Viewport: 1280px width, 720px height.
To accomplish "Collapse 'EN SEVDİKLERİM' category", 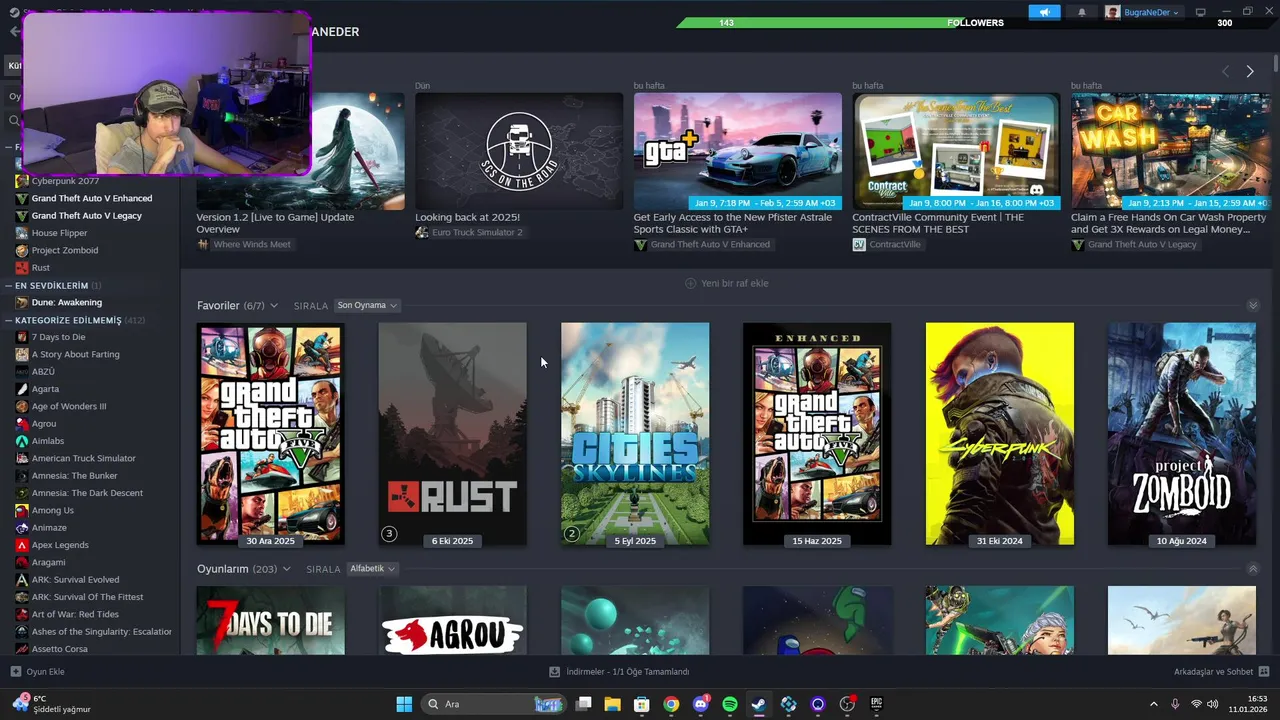I will pos(9,285).
